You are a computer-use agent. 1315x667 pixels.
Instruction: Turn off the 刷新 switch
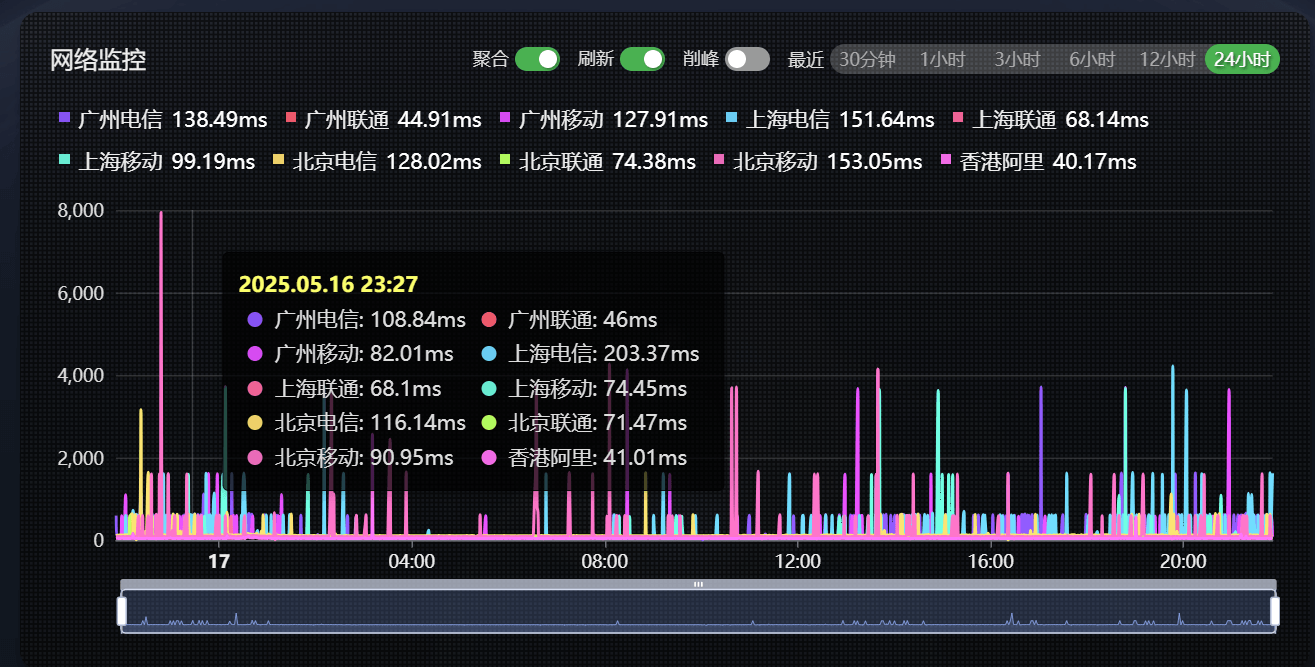click(642, 60)
